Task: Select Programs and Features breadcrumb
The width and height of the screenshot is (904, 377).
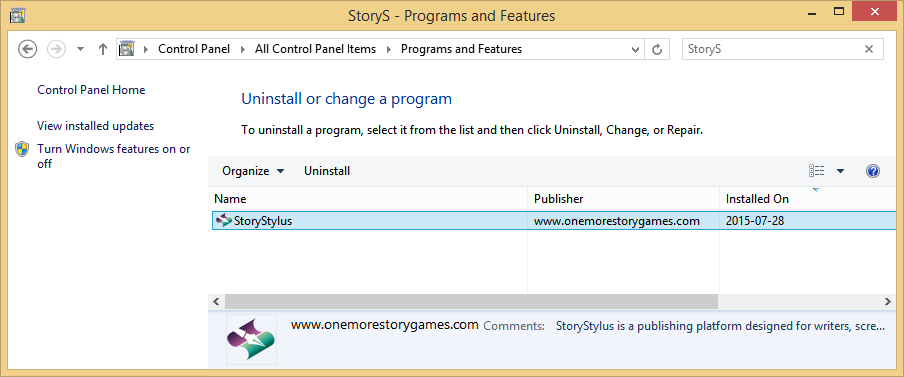Action: tap(461, 49)
